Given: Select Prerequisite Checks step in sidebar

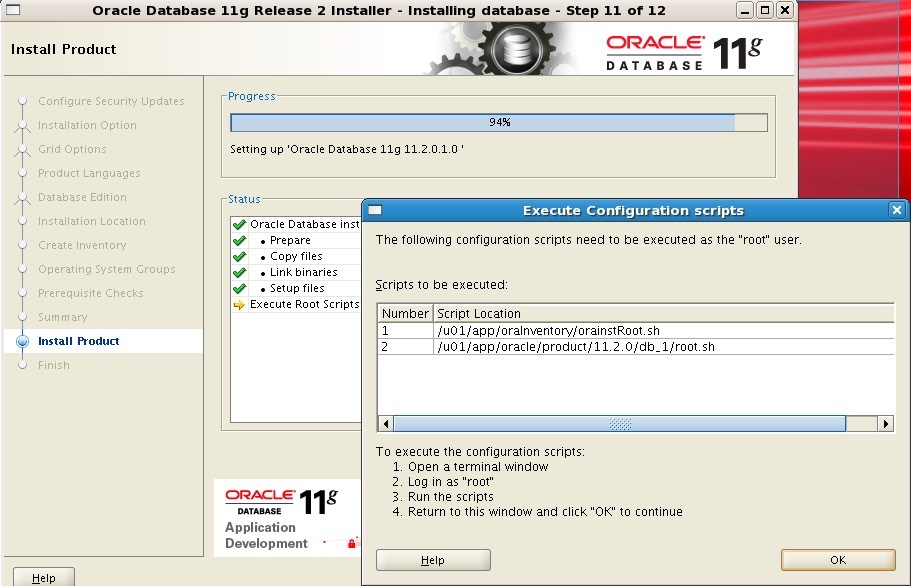Looking at the screenshot, I should coord(90,293).
